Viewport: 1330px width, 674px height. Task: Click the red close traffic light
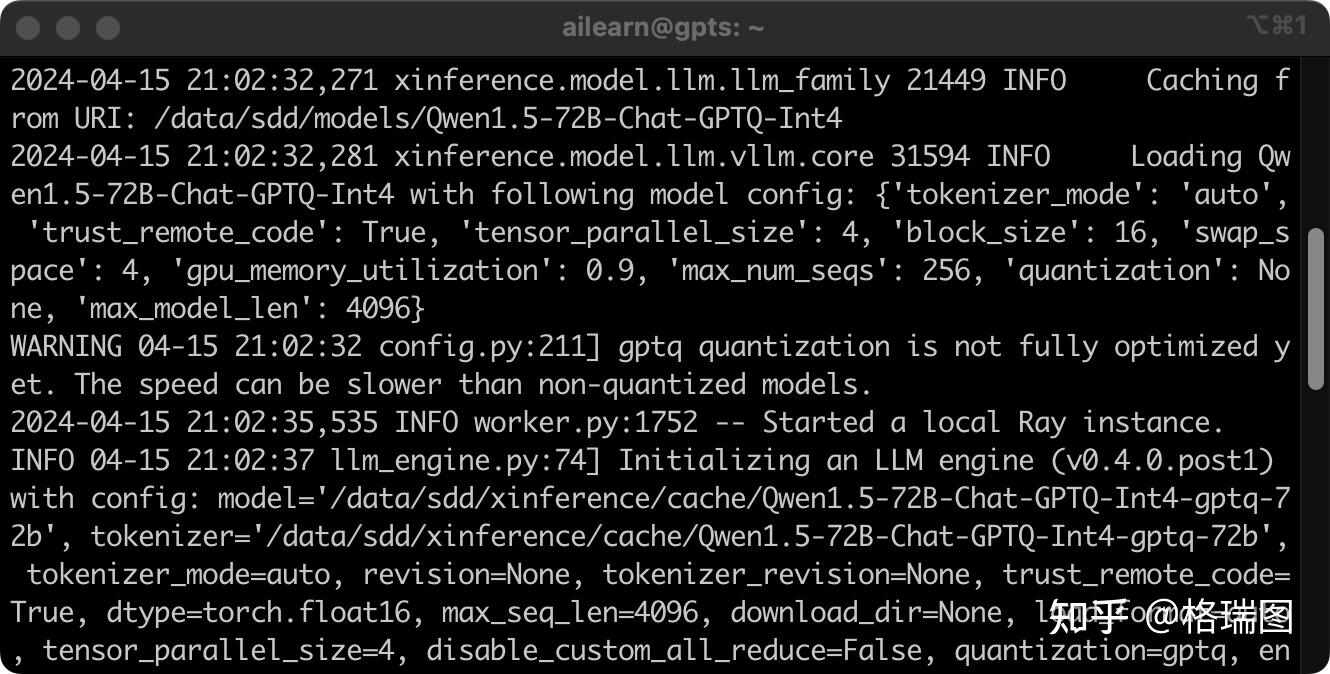[x=28, y=27]
